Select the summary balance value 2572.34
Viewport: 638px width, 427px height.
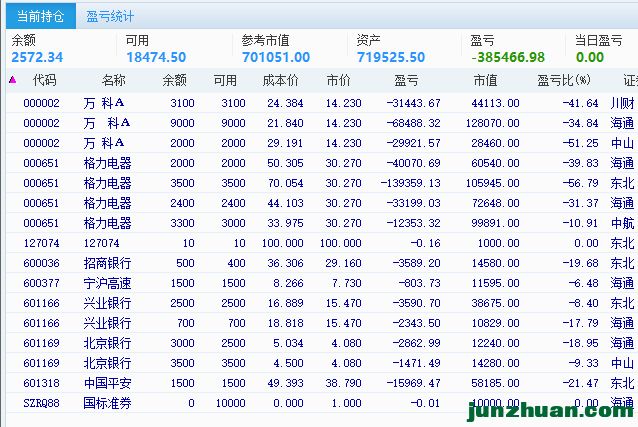click(37, 57)
